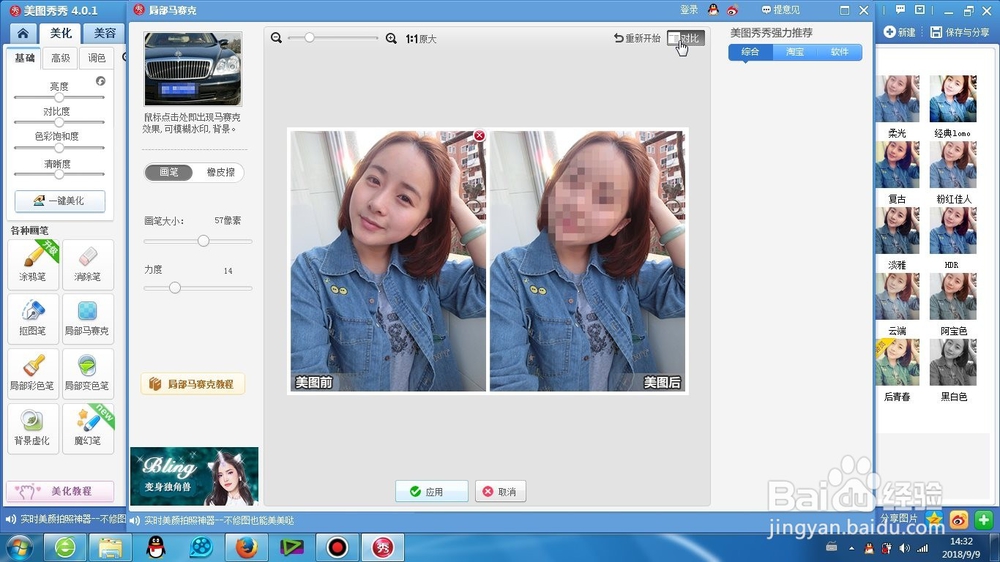1000x562 pixels.
Task: Apply the 黑白色 filter thumbnail
Action: click(953, 362)
